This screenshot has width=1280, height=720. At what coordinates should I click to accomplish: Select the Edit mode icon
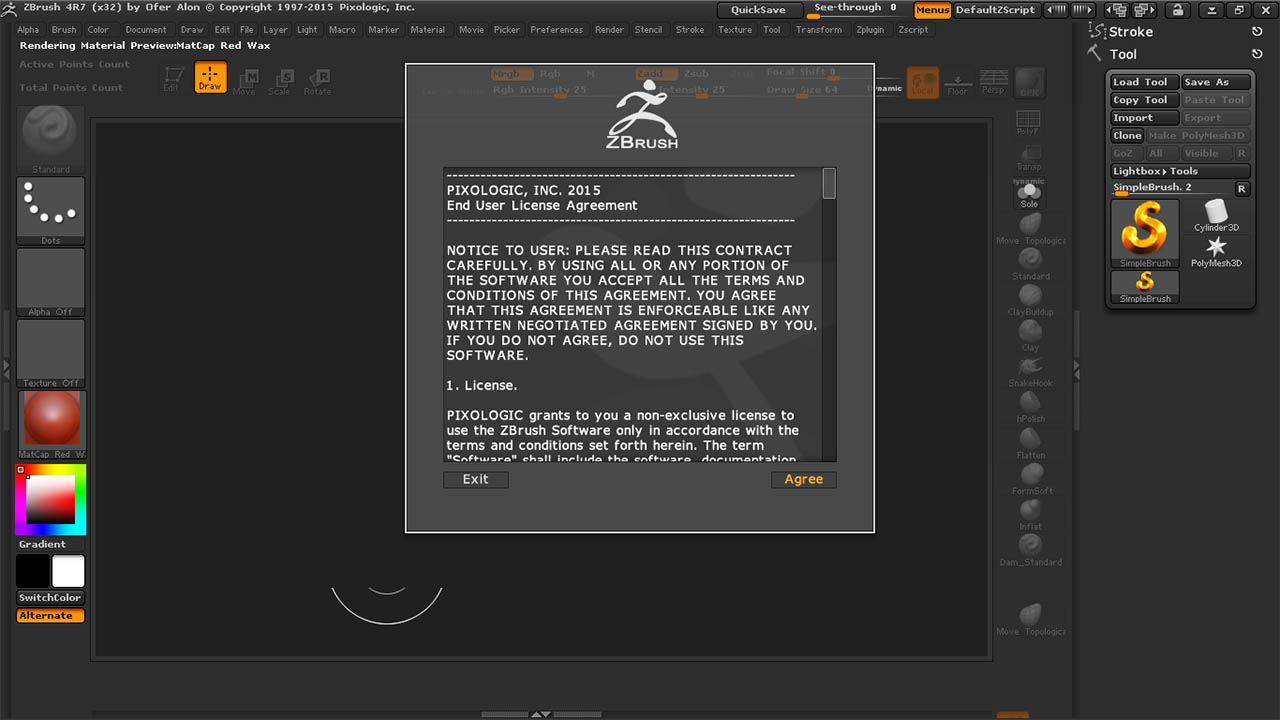[172, 78]
